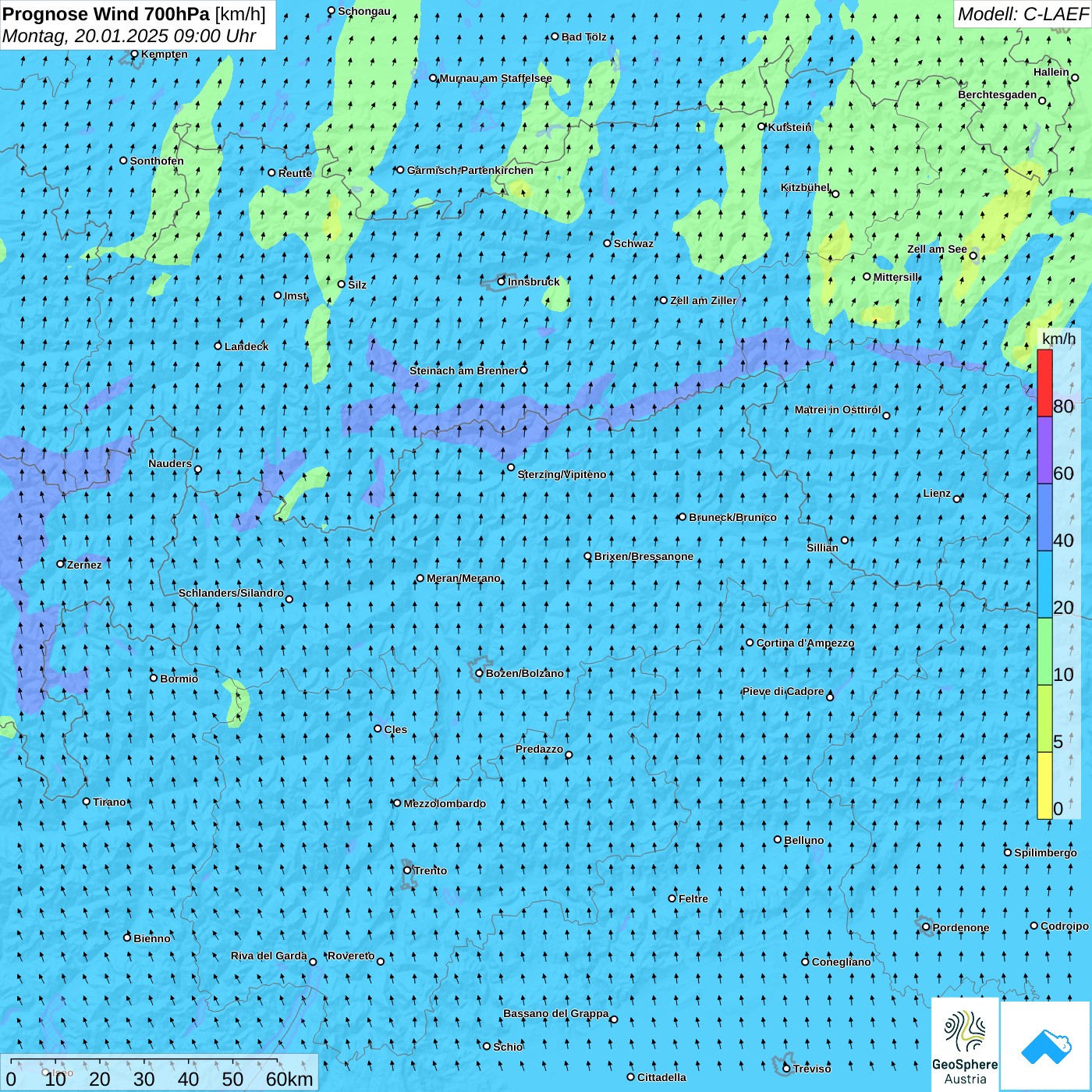
Task: Click the 'Cles' label
Action: (x=395, y=730)
